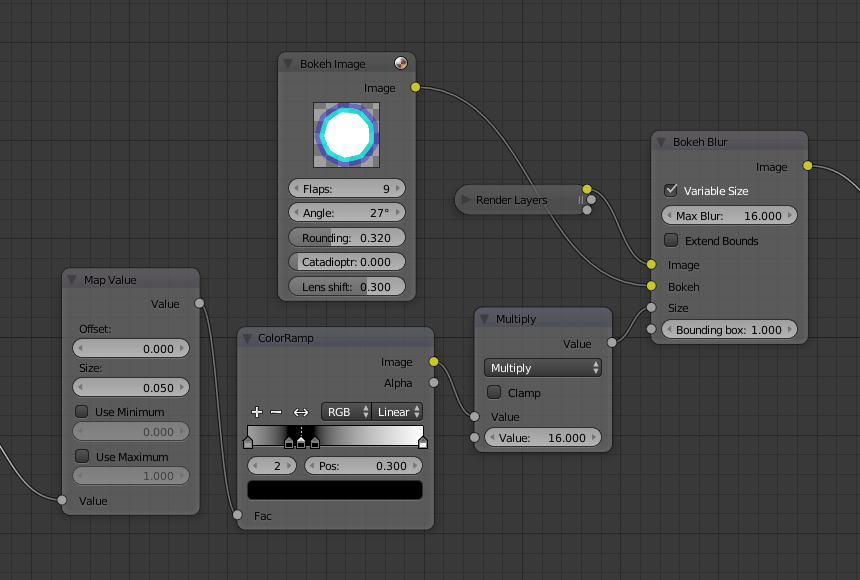The image size is (860, 580).
Task: Click the ColorRamp Fac input socket
Action: (x=237, y=515)
